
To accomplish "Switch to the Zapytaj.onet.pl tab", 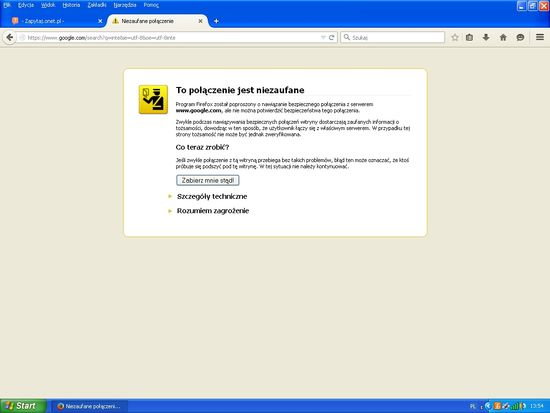I will pos(53,21).
